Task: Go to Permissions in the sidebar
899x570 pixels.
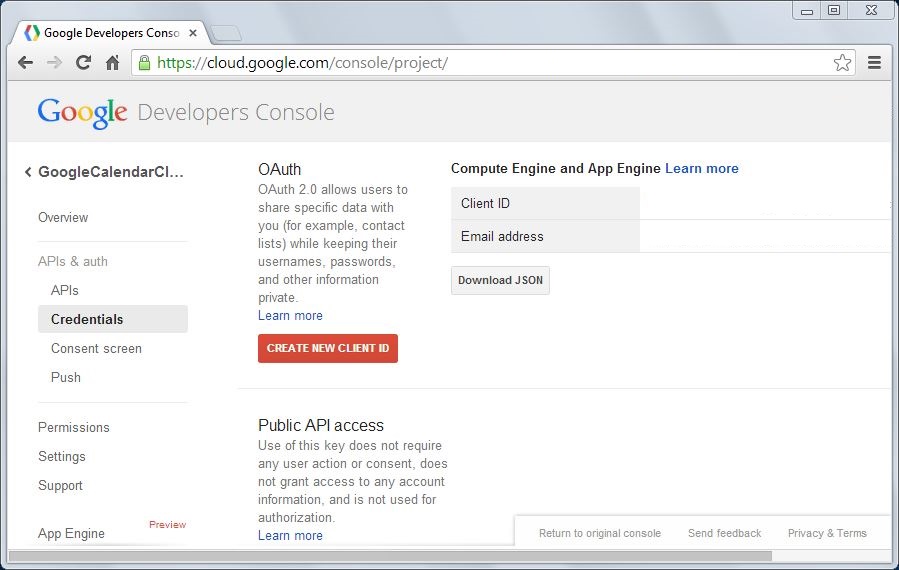Action: coord(73,427)
